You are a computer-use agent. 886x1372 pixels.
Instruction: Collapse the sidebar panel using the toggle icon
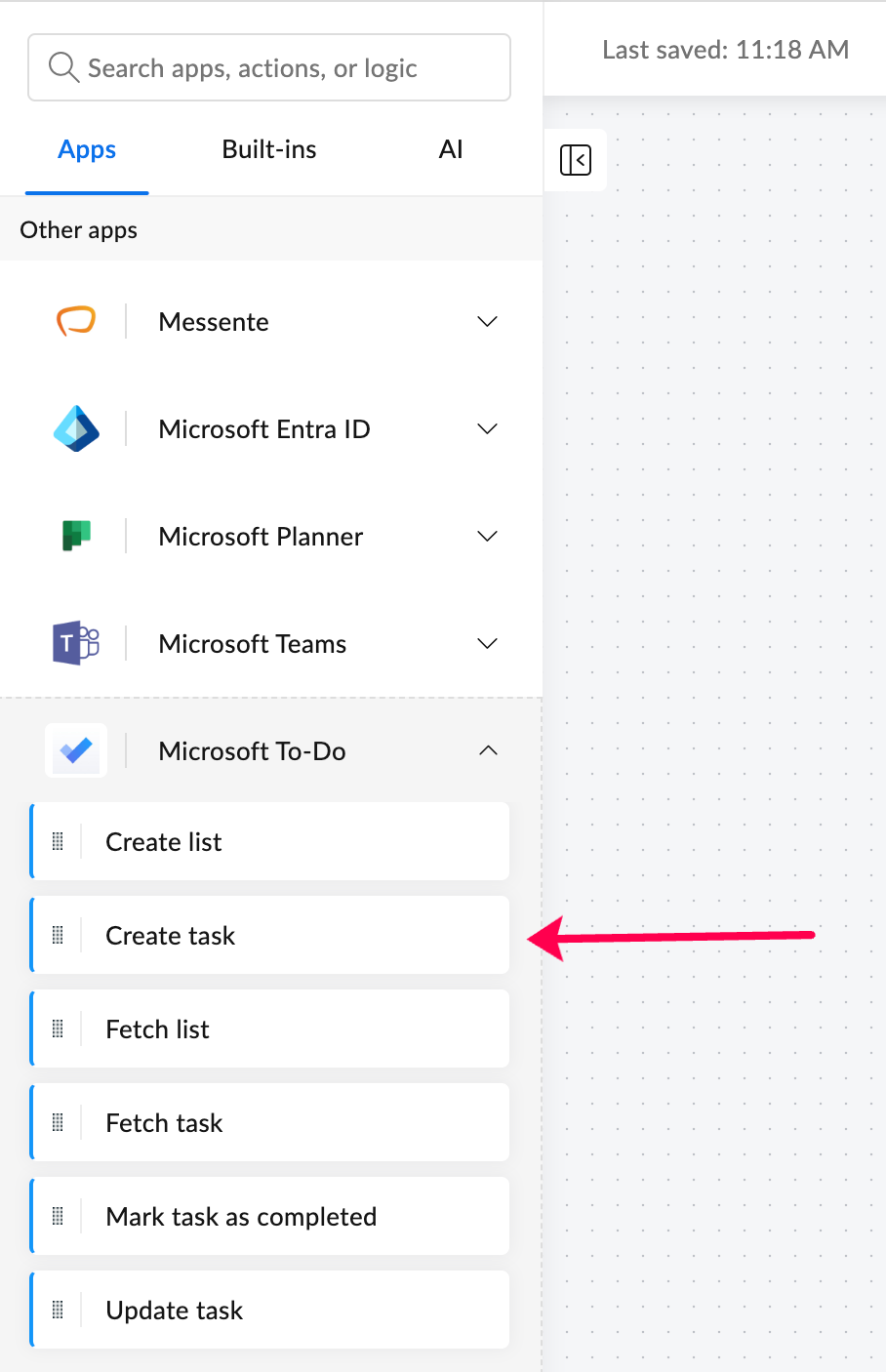point(576,160)
